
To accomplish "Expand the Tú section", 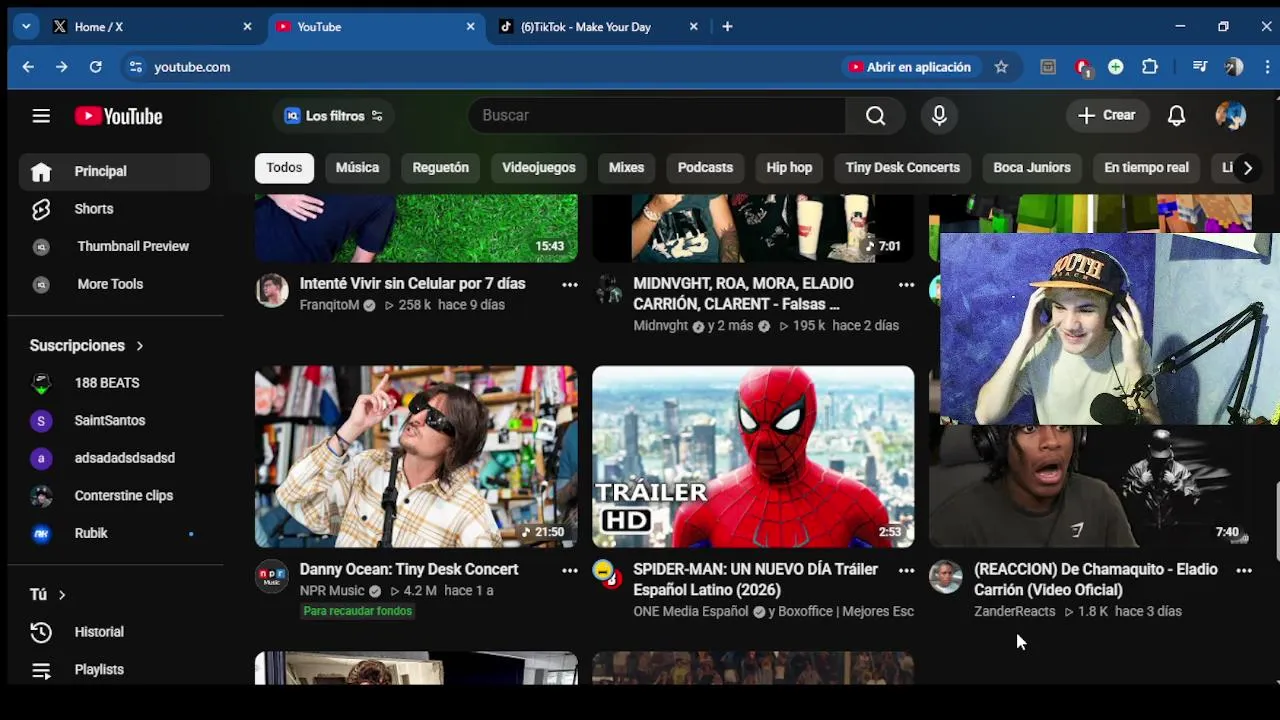I will 48,595.
